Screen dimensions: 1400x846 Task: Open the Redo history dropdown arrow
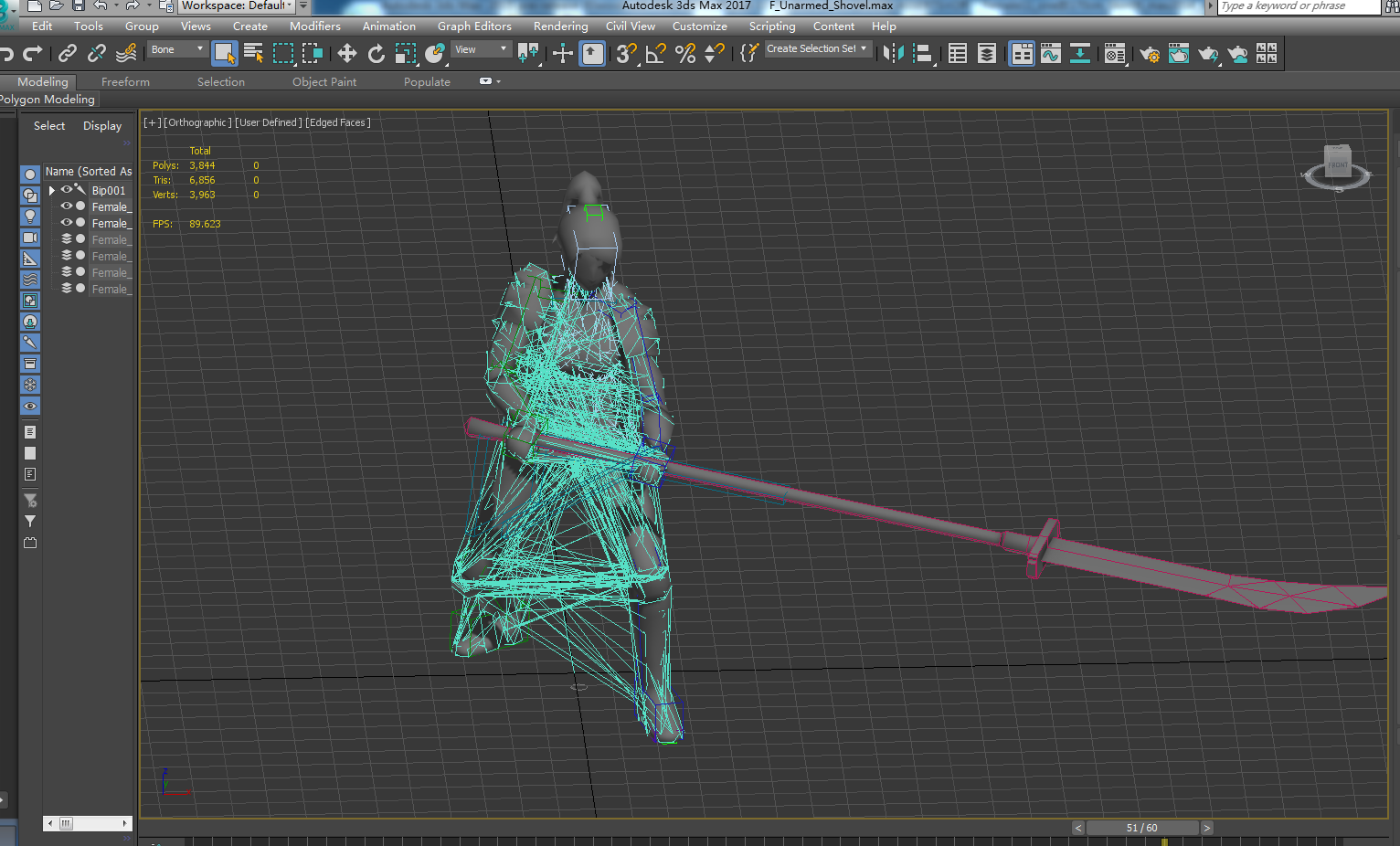[149, 5]
